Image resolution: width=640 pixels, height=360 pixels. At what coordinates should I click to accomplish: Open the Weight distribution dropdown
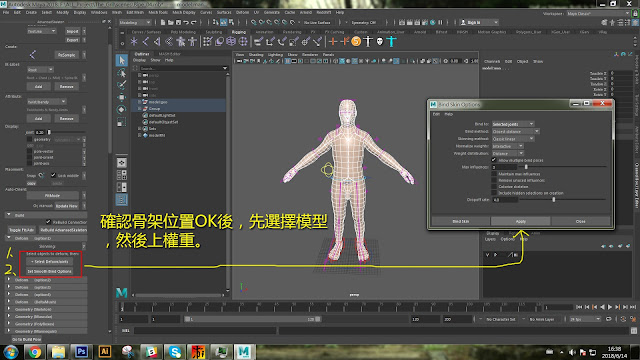(507, 153)
